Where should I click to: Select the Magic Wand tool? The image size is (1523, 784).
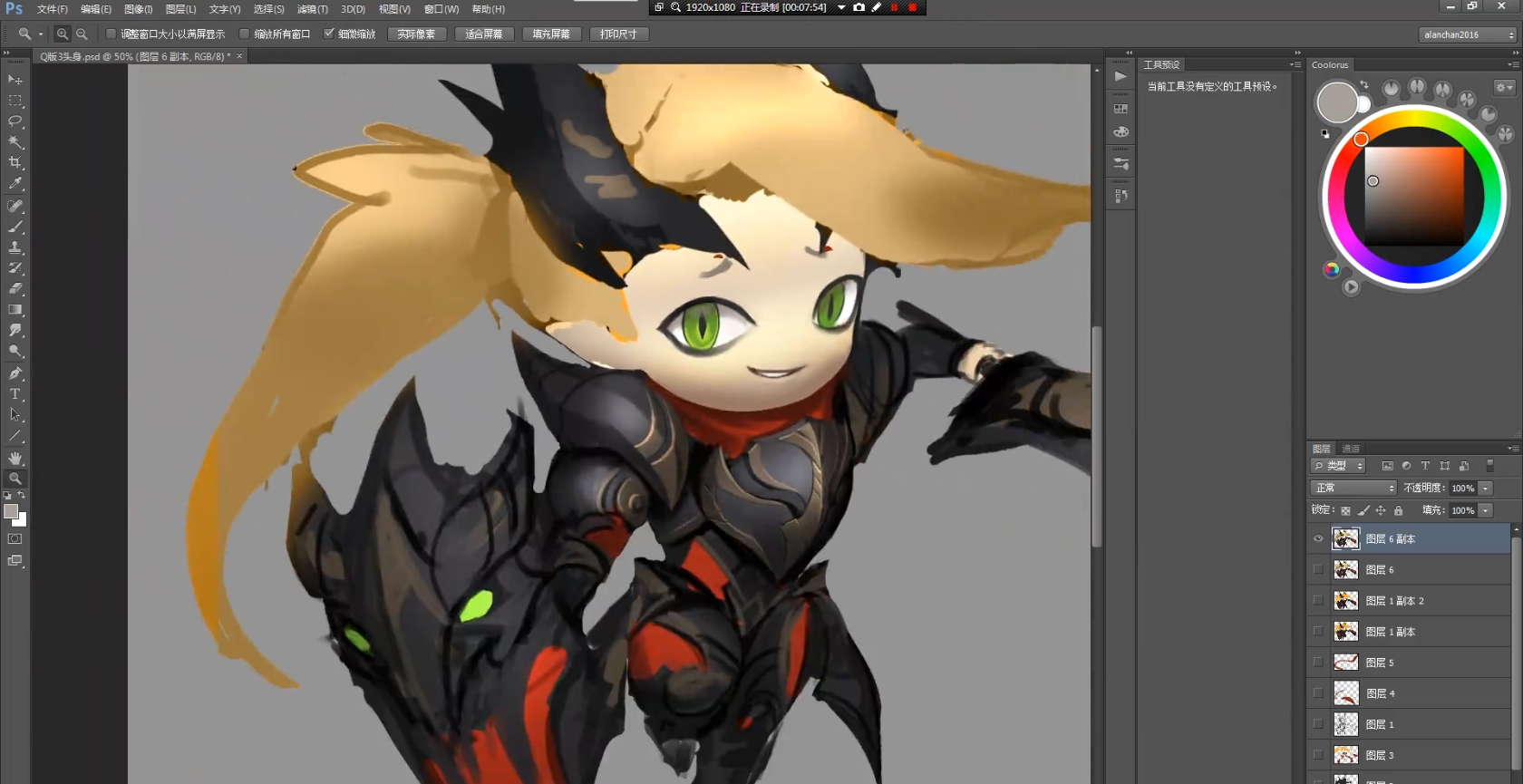[15, 142]
